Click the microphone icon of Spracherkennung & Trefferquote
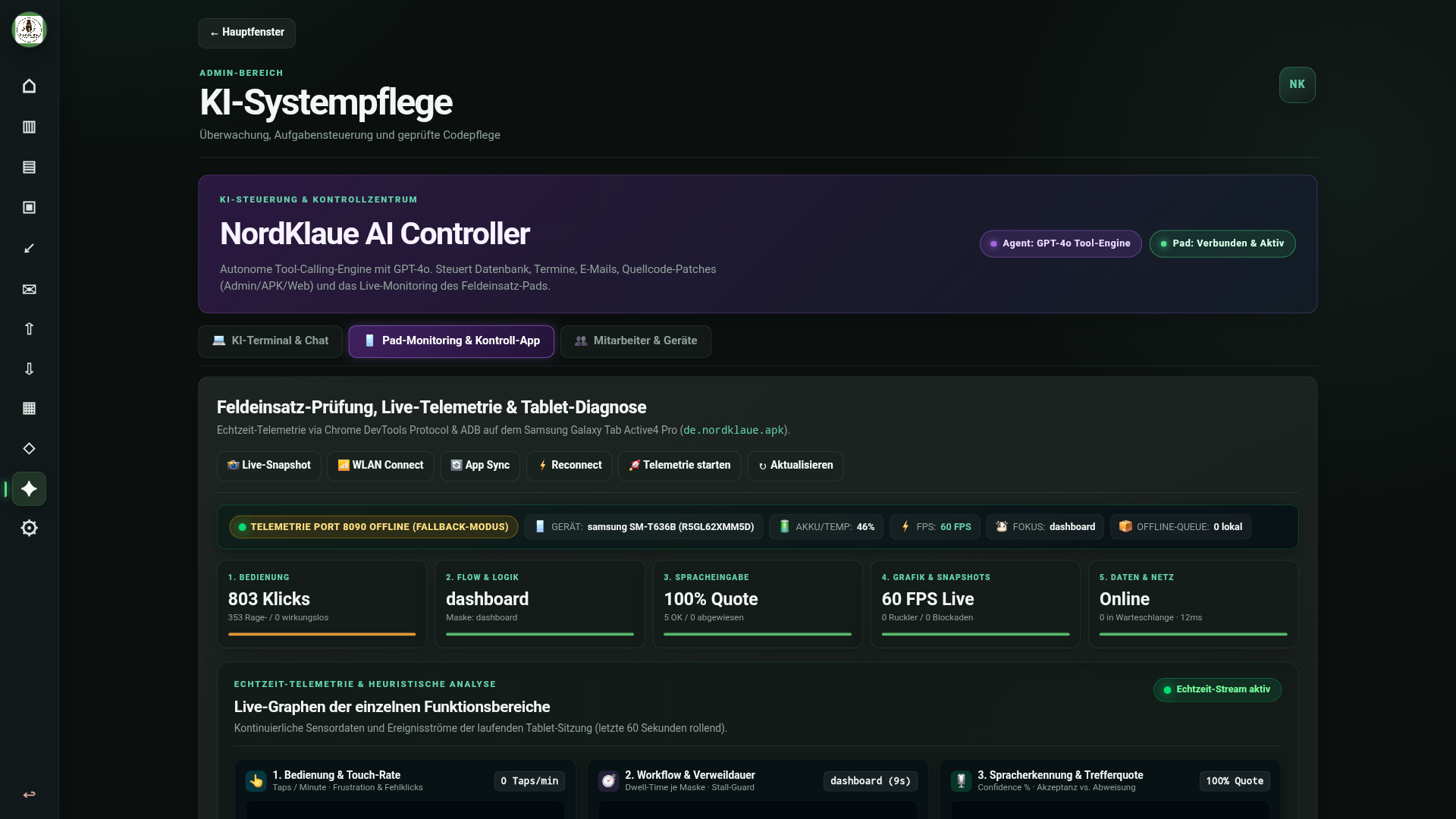Image resolution: width=1456 pixels, height=819 pixels. (x=961, y=780)
